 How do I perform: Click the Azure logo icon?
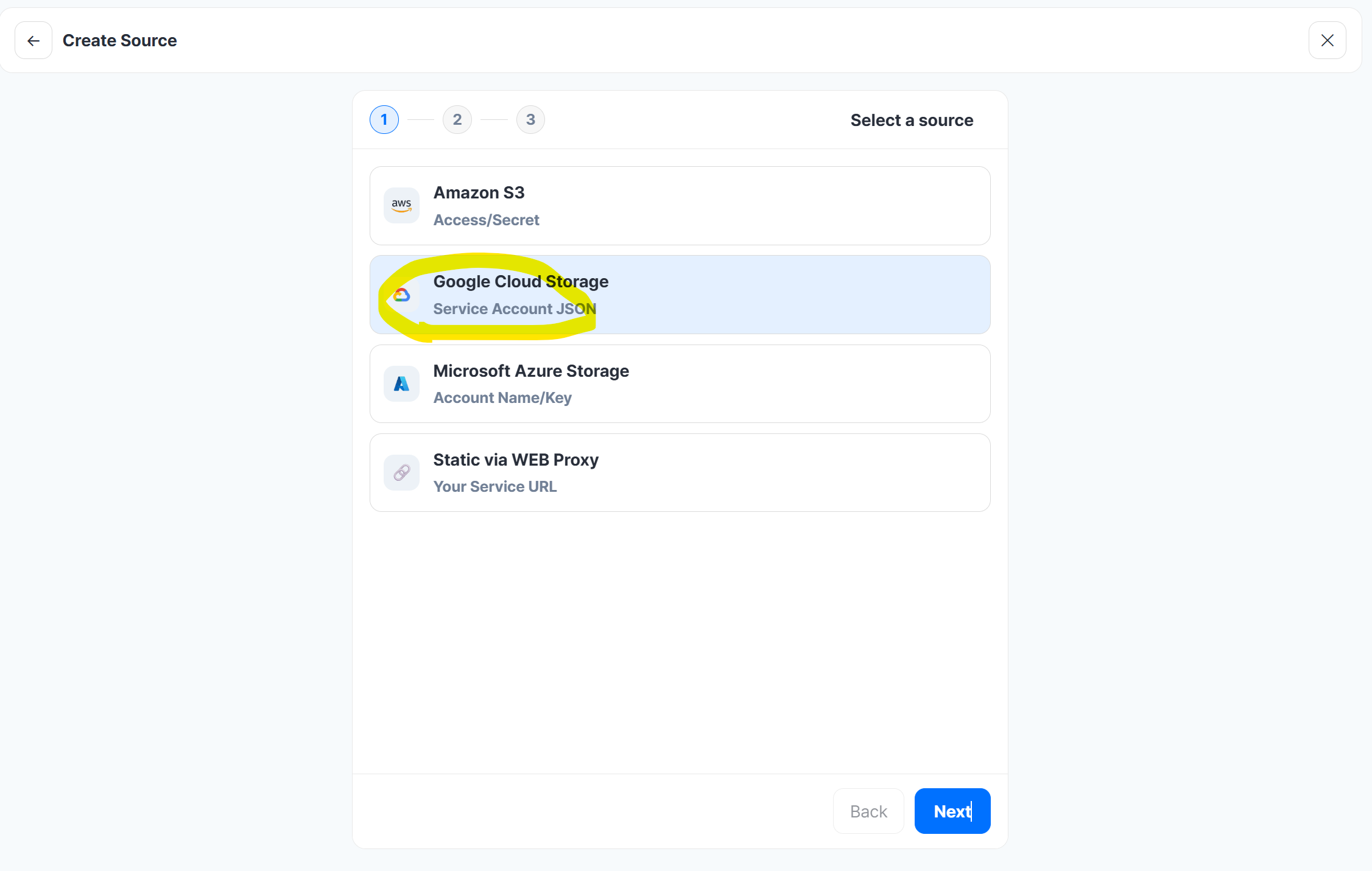point(401,384)
